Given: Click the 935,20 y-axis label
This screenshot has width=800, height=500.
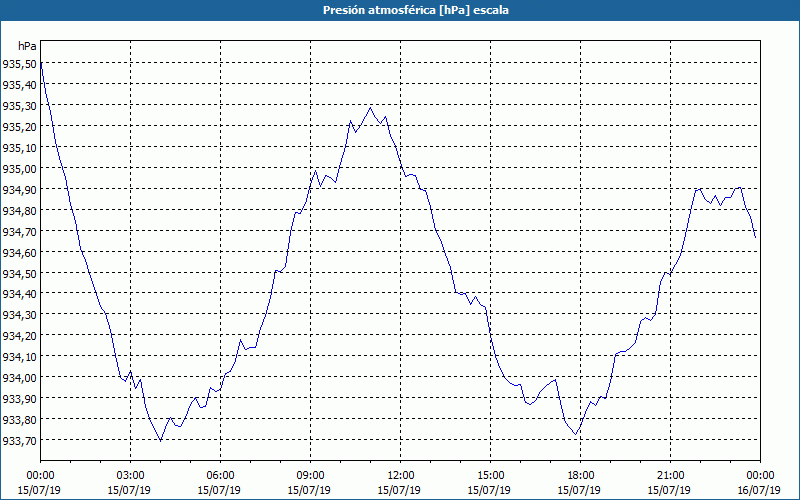Looking at the screenshot, I should [19, 127].
